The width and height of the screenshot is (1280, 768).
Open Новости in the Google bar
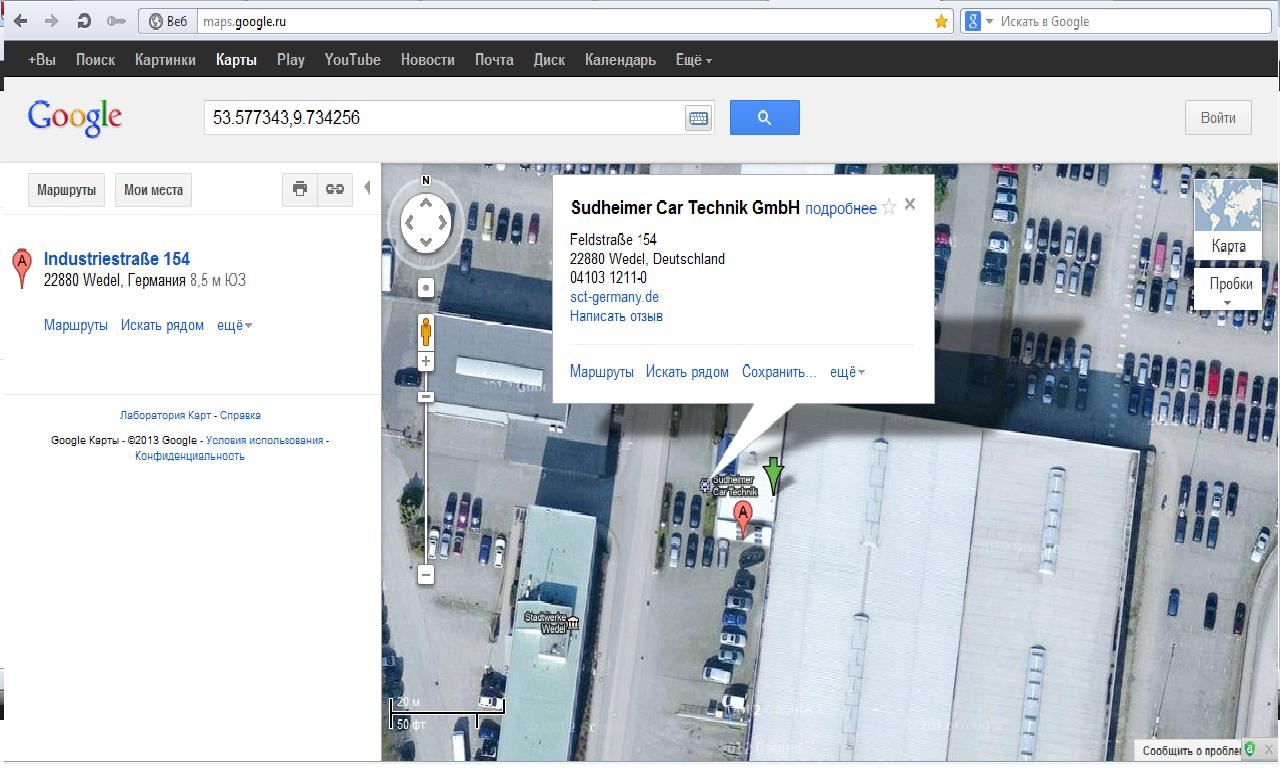click(427, 60)
